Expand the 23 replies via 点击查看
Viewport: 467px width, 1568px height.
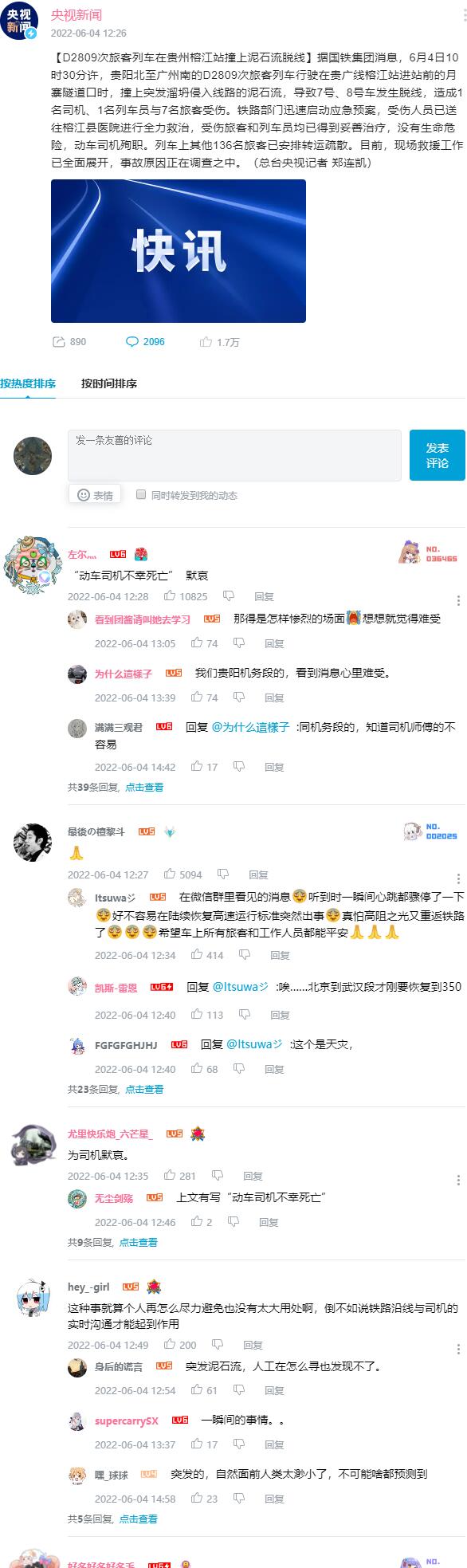144,1089
